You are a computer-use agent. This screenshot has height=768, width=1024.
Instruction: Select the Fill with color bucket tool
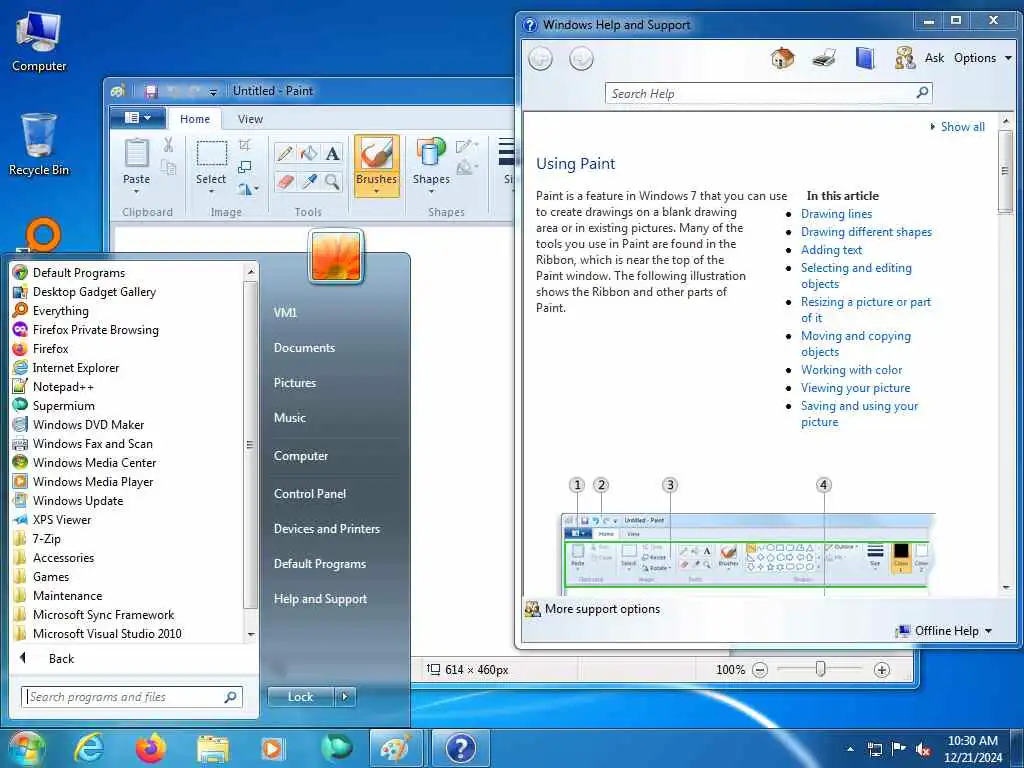pyautogui.click(x=309, y=153)
